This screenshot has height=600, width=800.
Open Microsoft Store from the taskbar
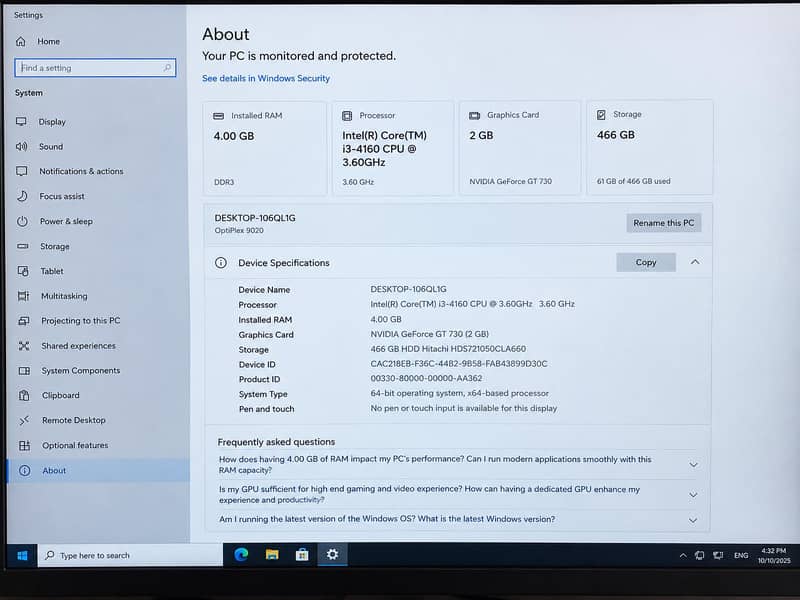[x=302, y=555]
